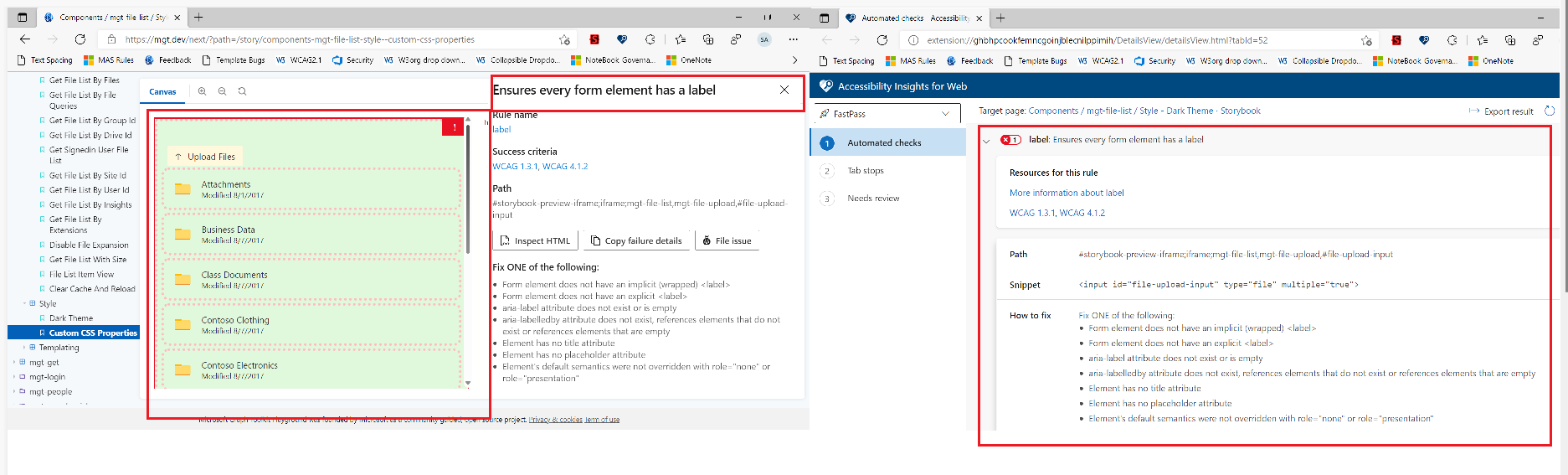Open Clear Cache And Reload story
1568x475 pixels.
point(92,289)
